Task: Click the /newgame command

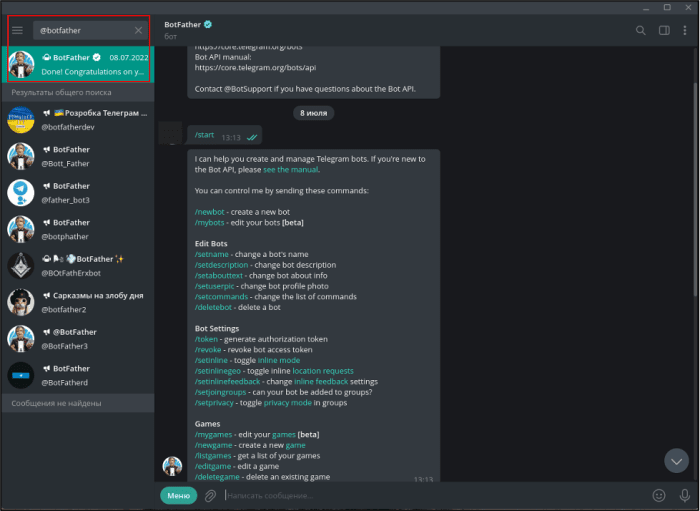Action: 213,445
